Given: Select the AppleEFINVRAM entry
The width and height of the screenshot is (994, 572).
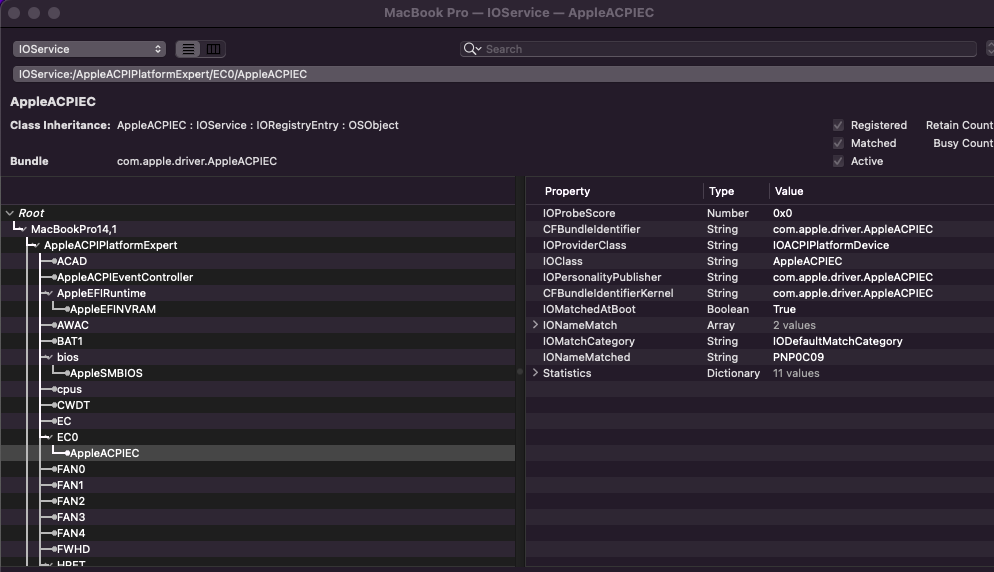Looking at the screenshot, I should click(113, 309).
